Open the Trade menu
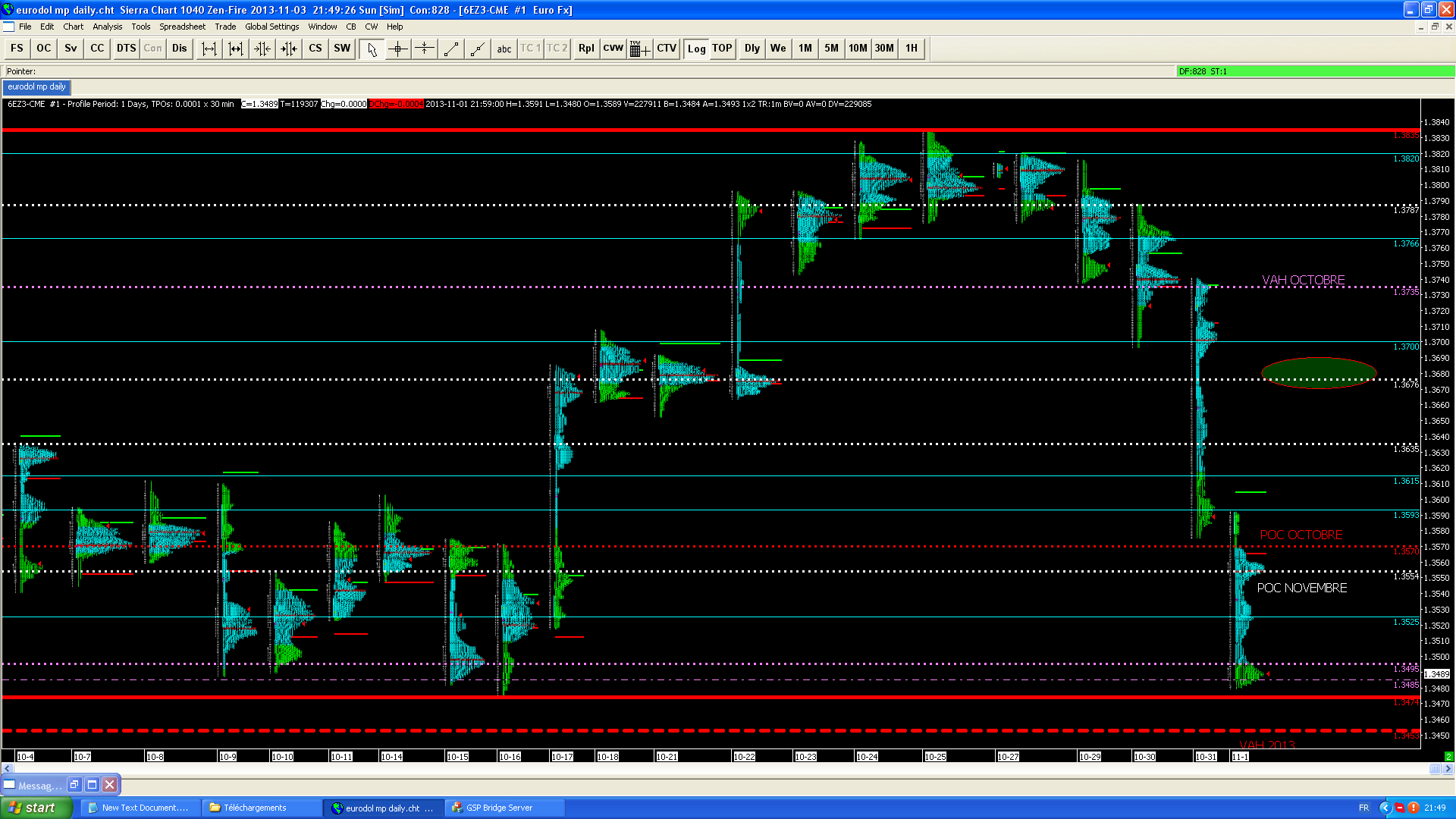Image resolution: width=1456 pixels, height=819 pixels. coord(225,27)
